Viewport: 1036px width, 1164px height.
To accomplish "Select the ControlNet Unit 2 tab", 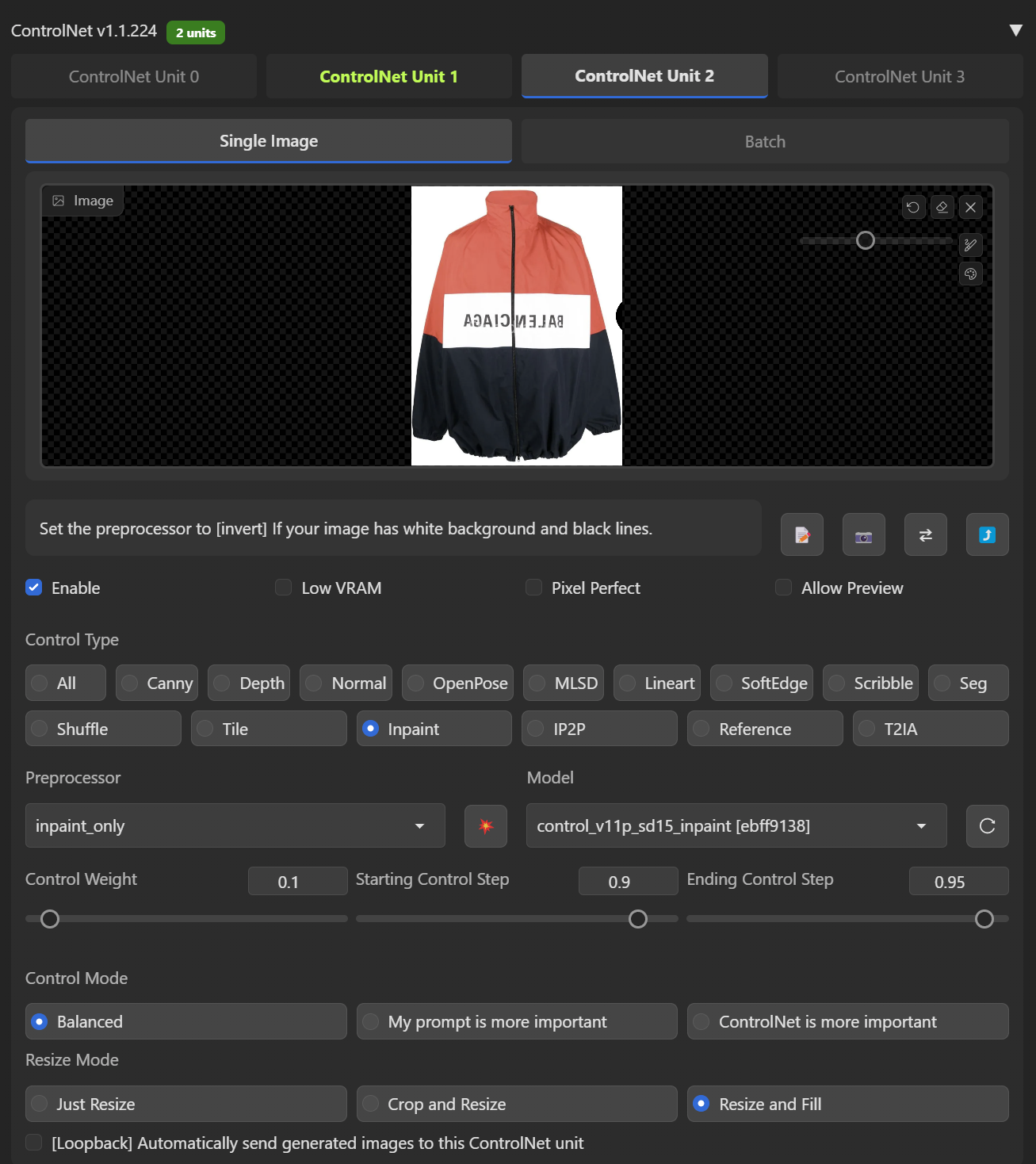I will 644,76.
